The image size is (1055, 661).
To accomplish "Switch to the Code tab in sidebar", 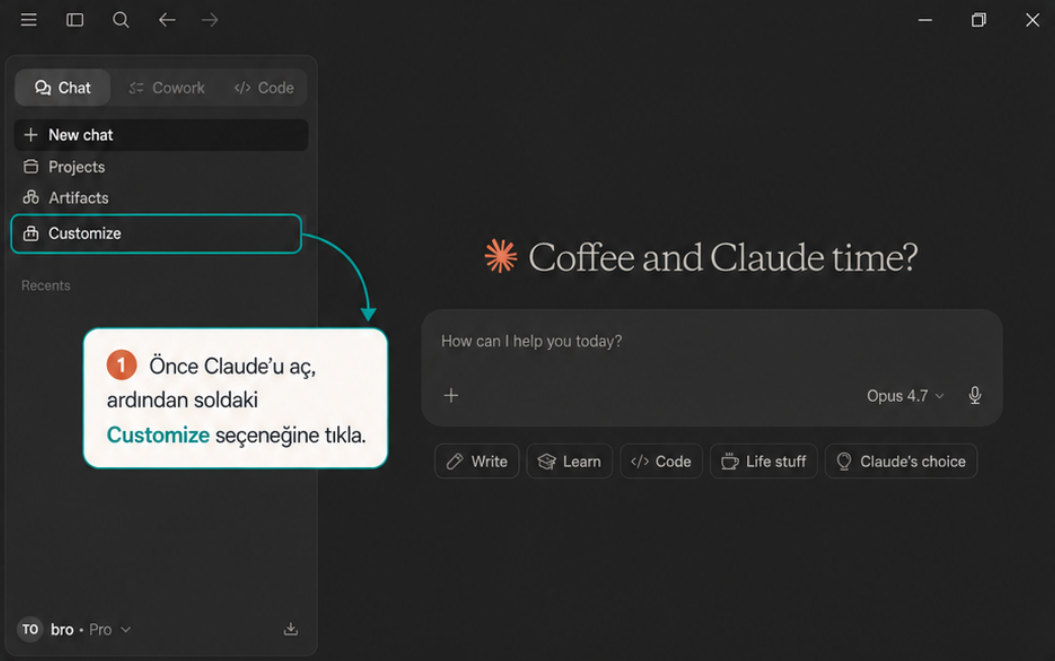I will [264, 88].
